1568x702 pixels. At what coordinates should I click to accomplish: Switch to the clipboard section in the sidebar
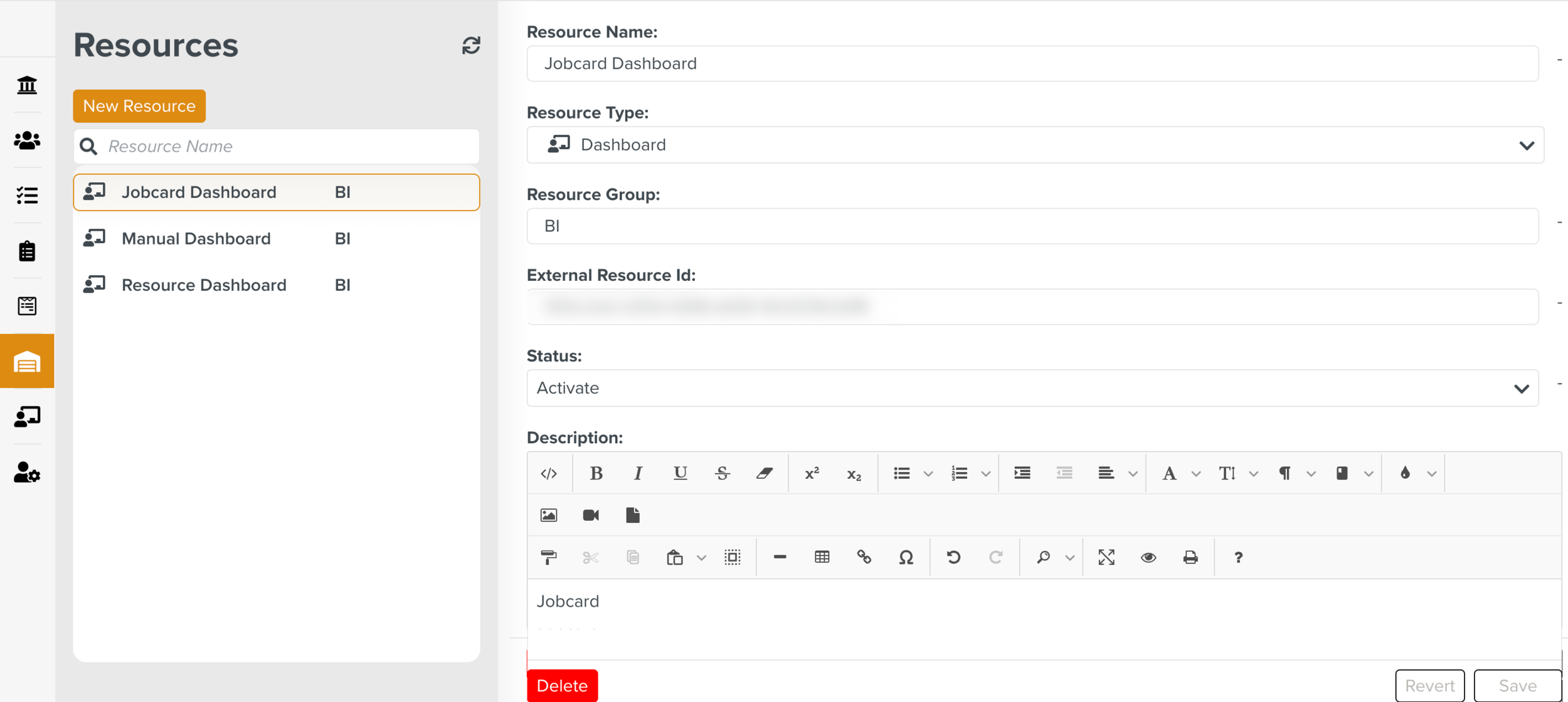click(x=26, y=251)
